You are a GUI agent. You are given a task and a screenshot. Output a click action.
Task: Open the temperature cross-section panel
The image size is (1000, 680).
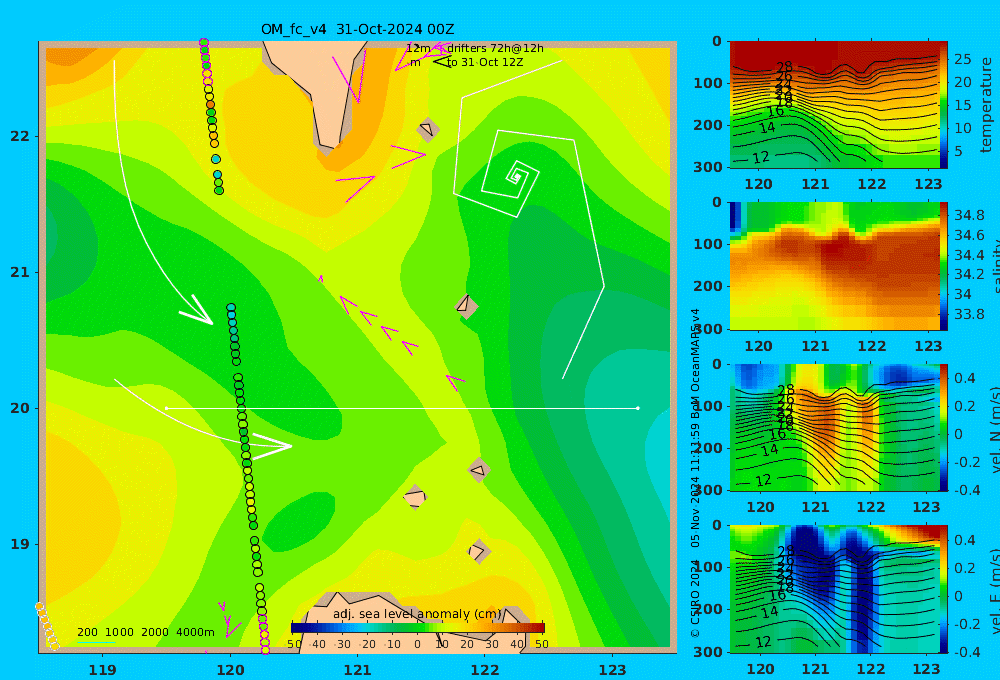point(834,105)
